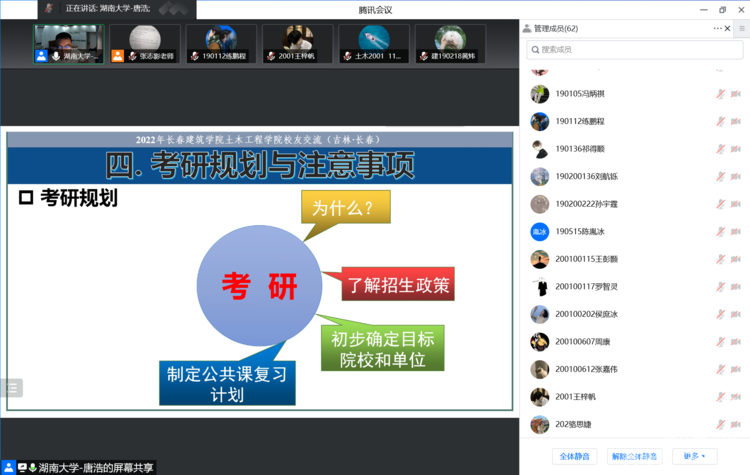Select member 200100202侯庭冰 in the list
Viewport: 750px width, 475px height.
pos(587,314)
